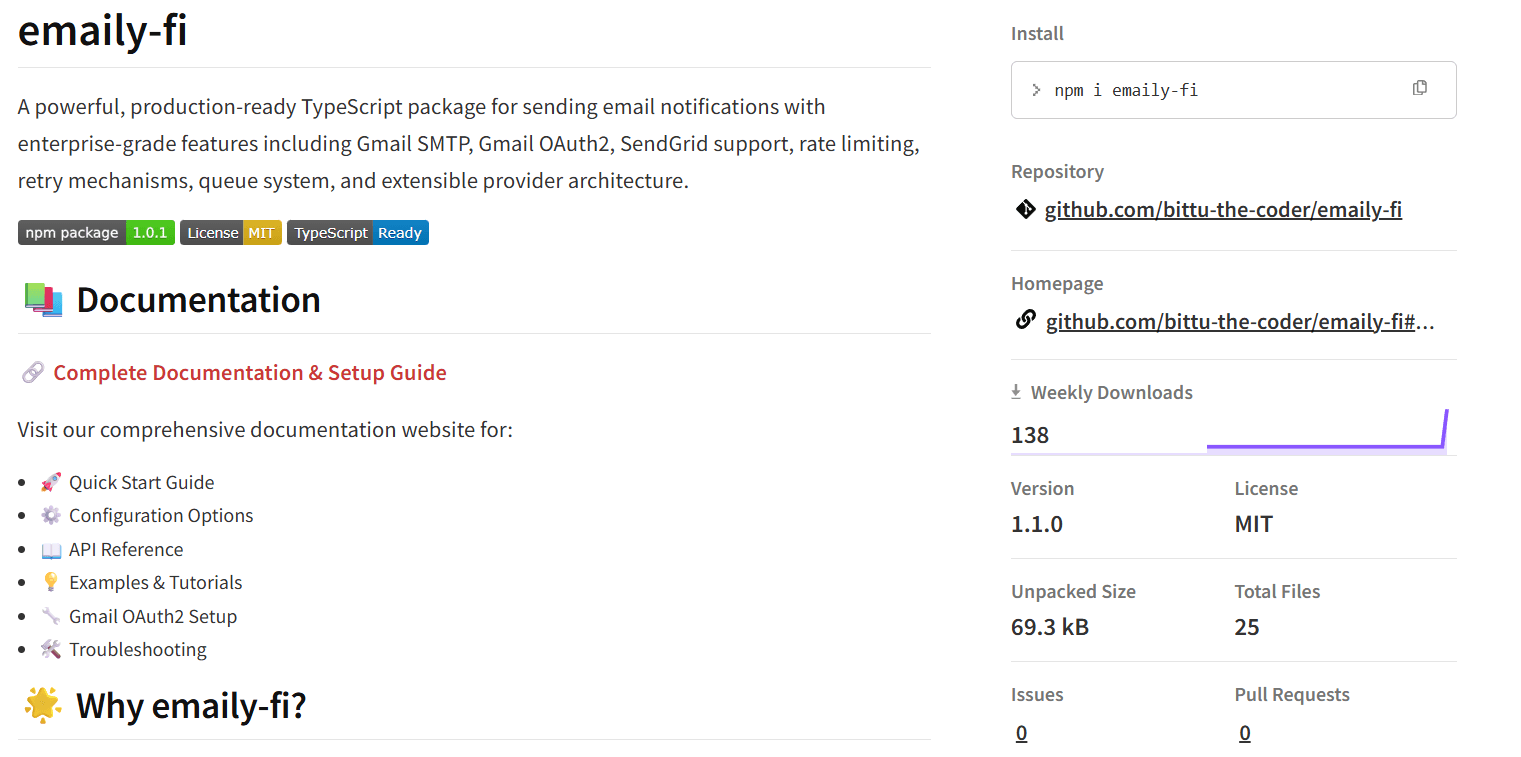The width and height of the screenshot is (1521, 757).
Task: Click the License MIT badge
Action: tap(231, 233)
